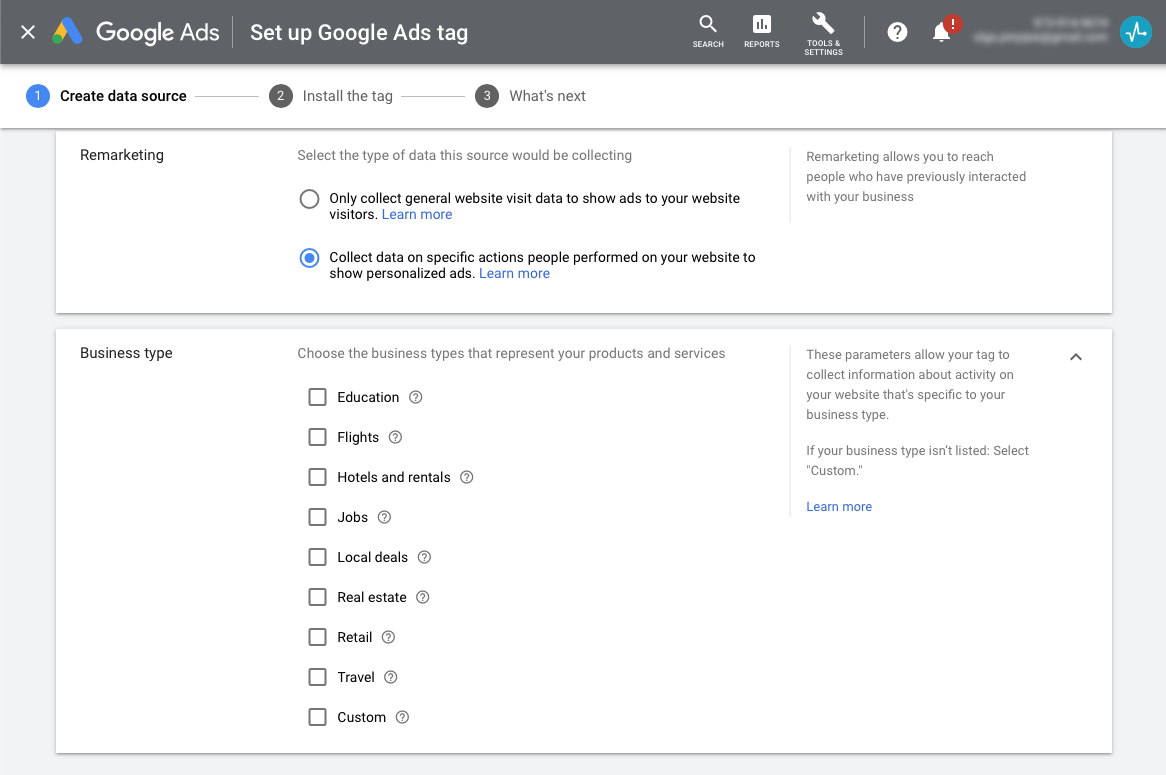This screenshot has width=1166, height=775.
Task: Open Tools & Settings wrench icon
Action: coord(823,33)
